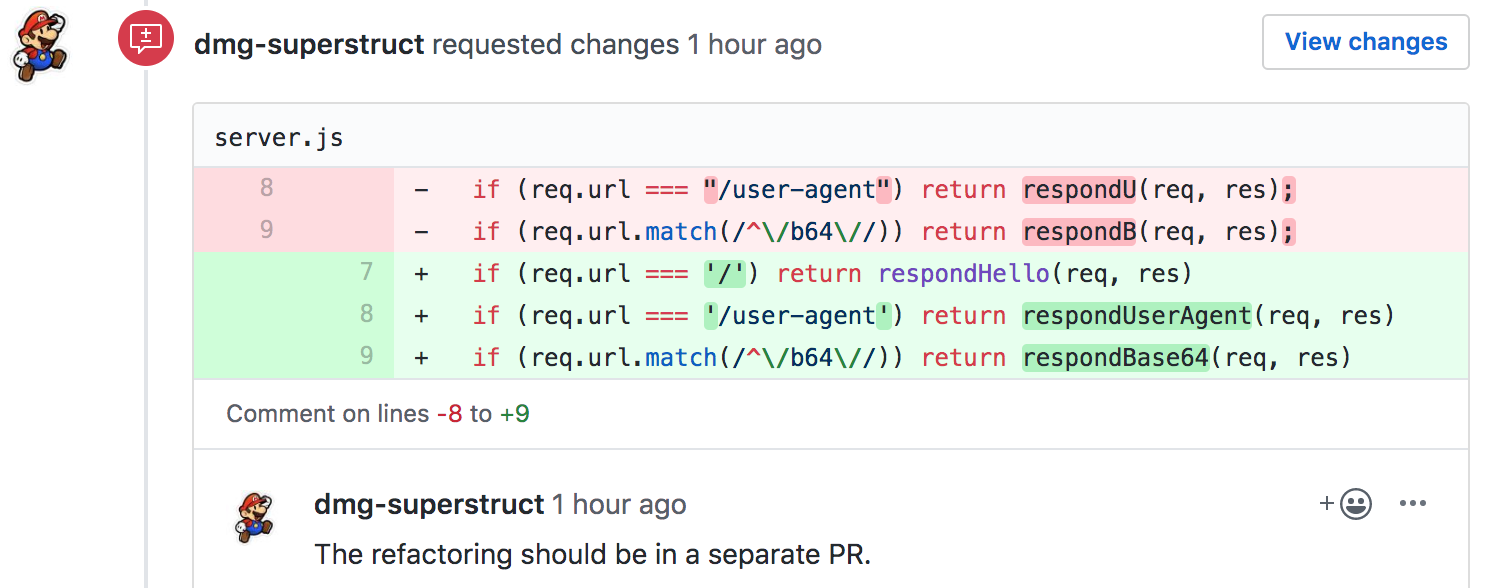Click the respondU highlighted token on line 8
The width and height of the screenshot is (1500, 588).
pyautogui.click(x=1078, y=189)
